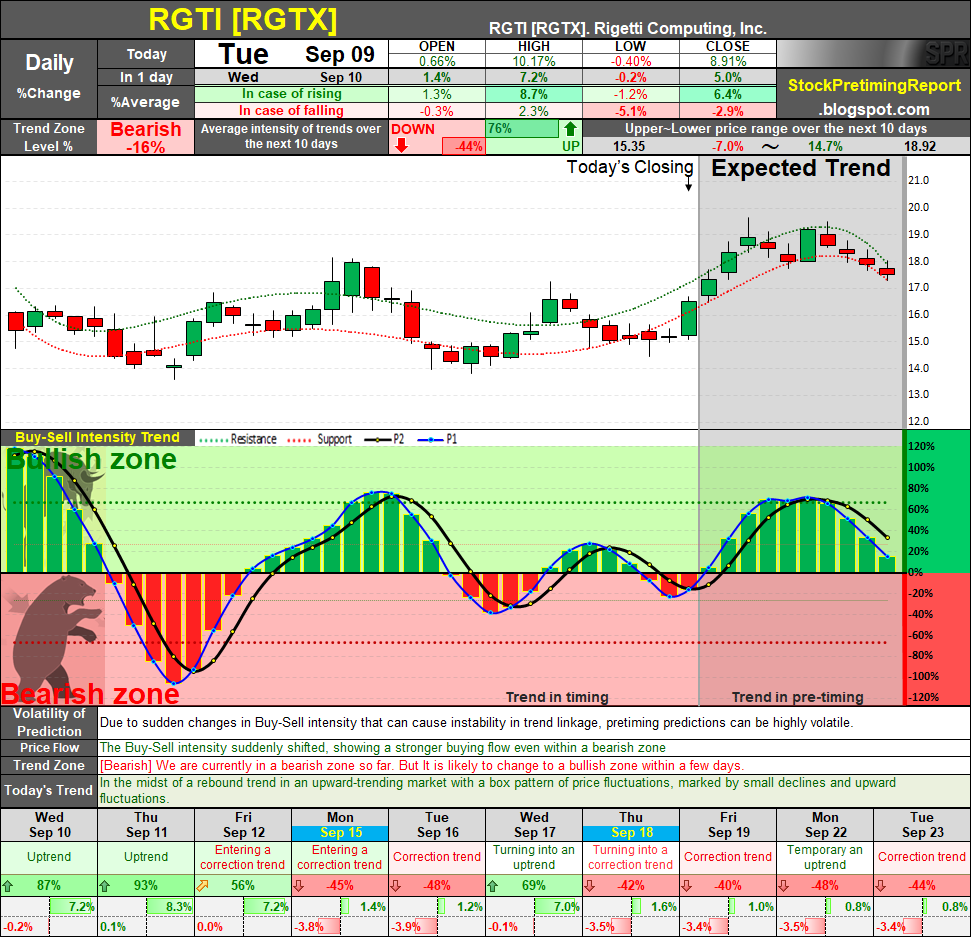The height and width of the screenshot is (937, 971).
Task: Click the -5.1% falling low value
Action: (x=630, y=111)
